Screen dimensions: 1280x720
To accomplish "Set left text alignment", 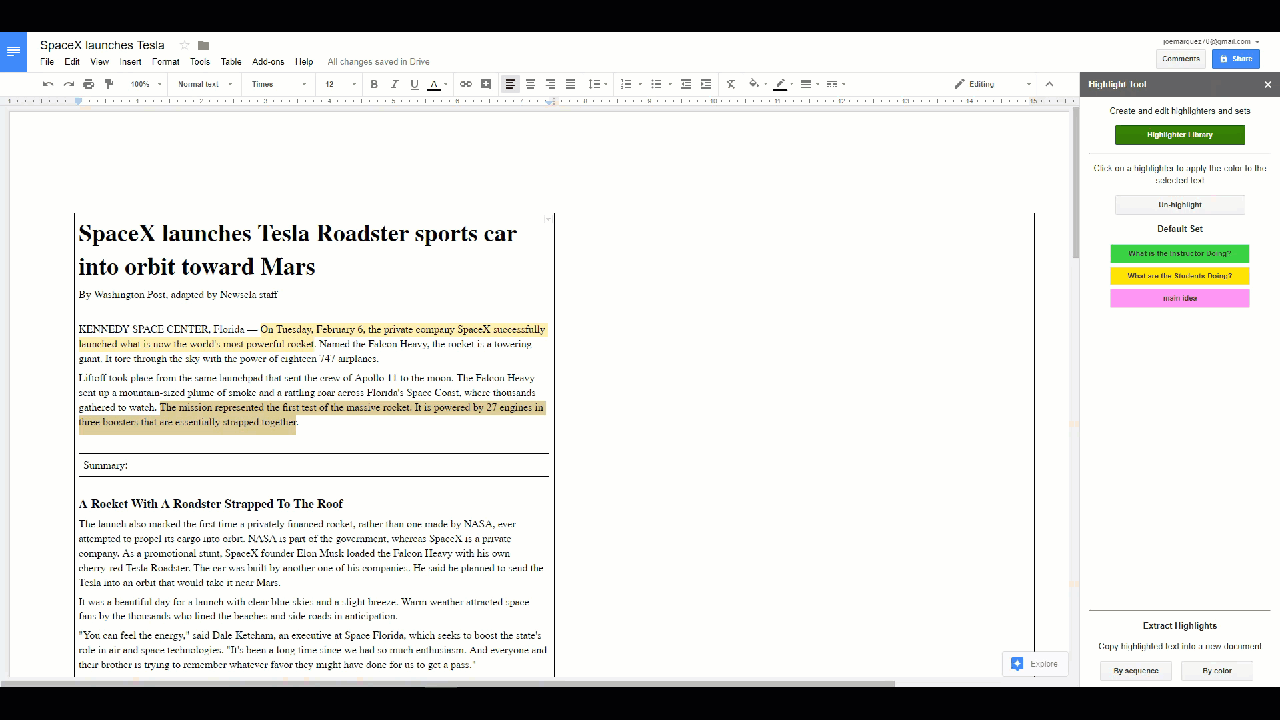I will point(510,84).
